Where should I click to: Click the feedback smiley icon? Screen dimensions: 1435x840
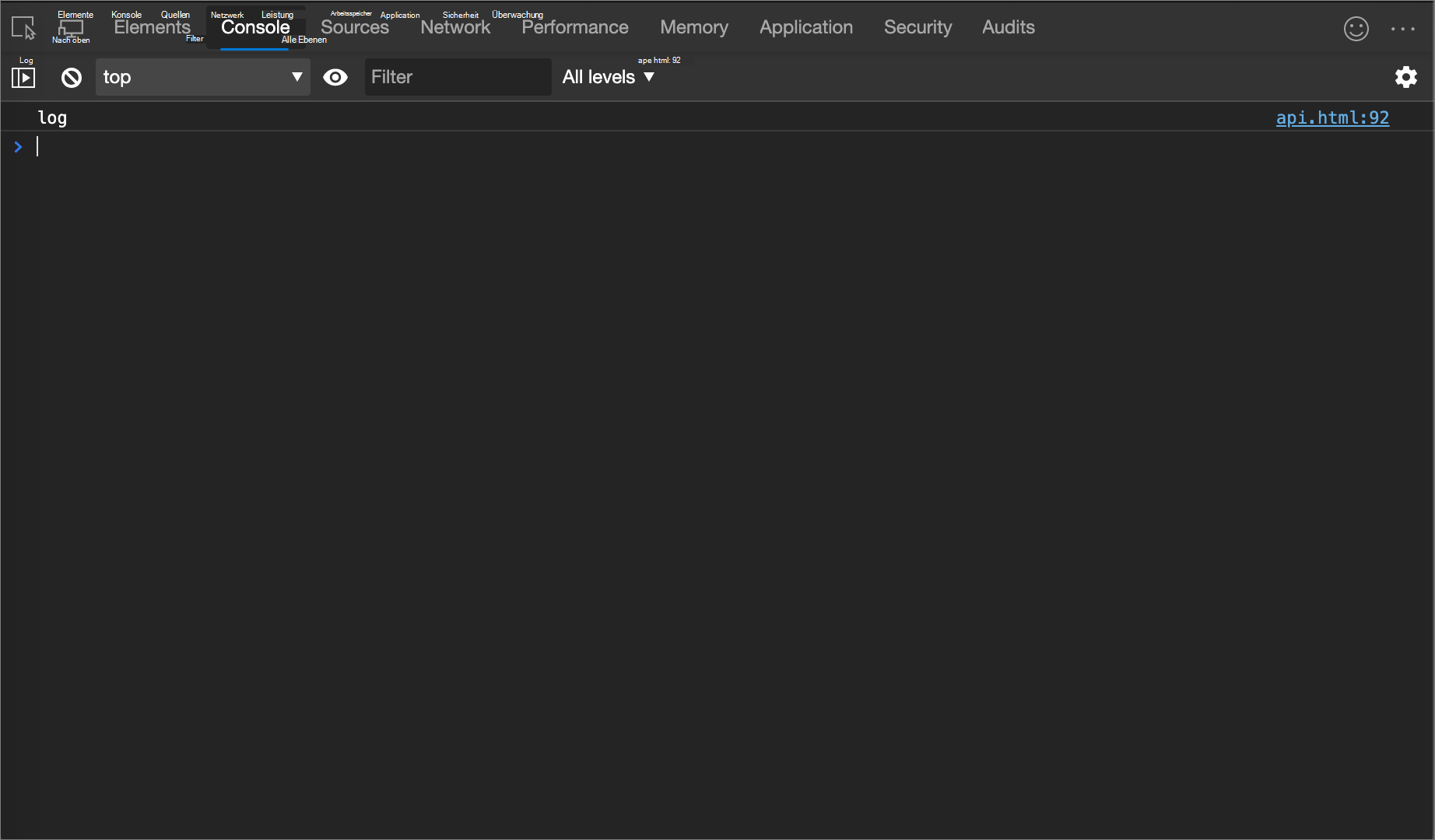[1356, 28]
